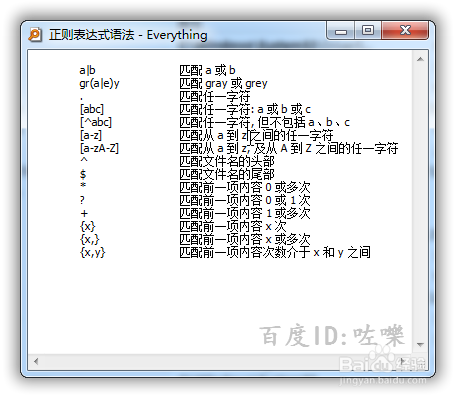Click the '$' symbol row
Image resolution: width=456 pixels, height=398 pixels.
(x=83, y=174)
